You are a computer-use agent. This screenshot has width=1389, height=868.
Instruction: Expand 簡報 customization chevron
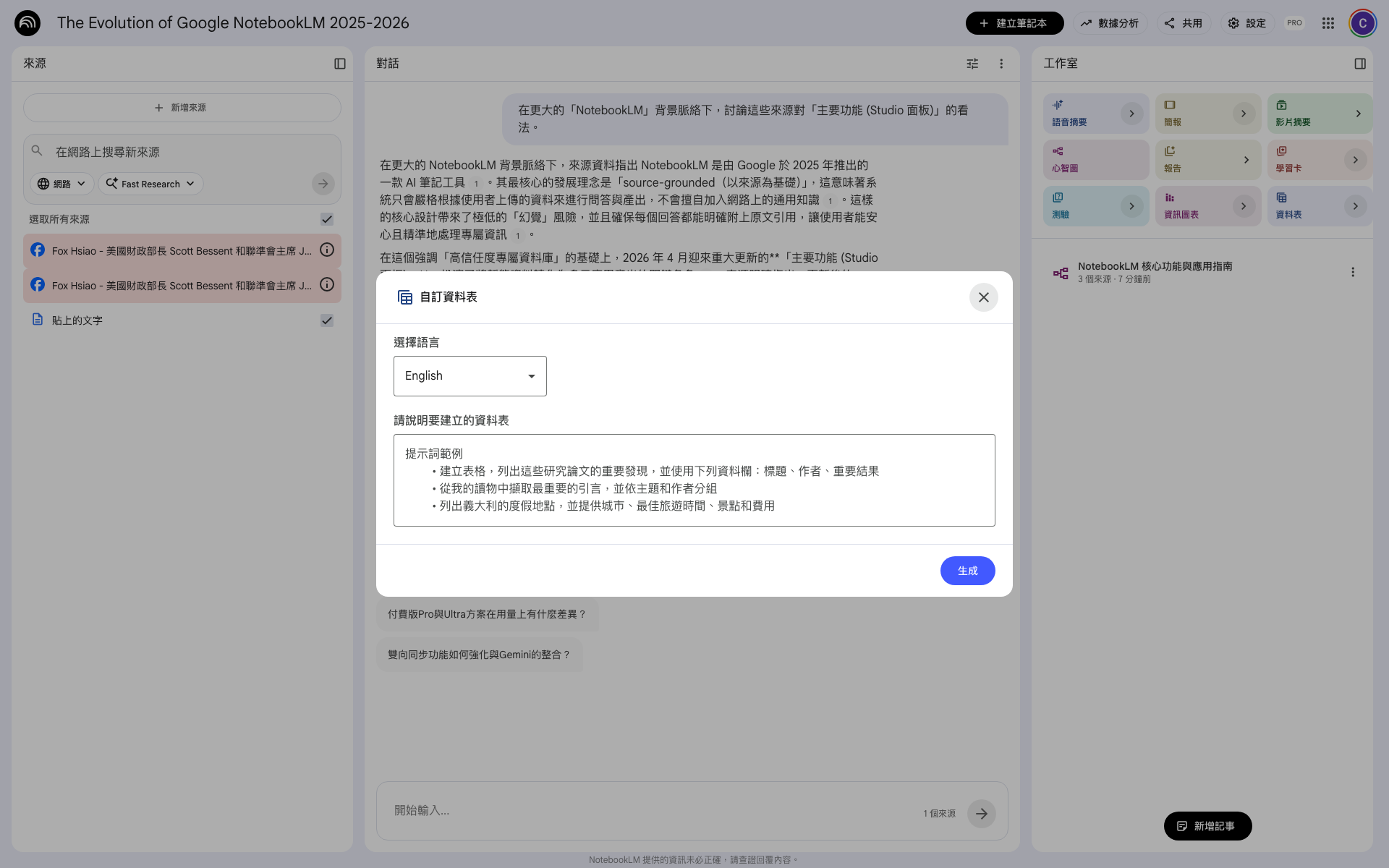1244,114
